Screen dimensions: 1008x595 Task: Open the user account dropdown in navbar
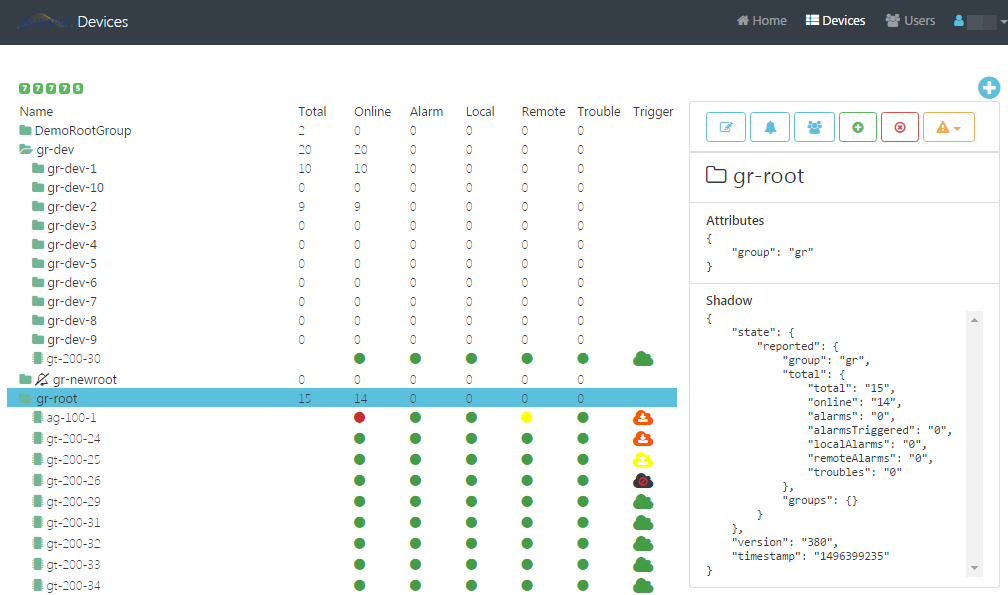(980, 21)
